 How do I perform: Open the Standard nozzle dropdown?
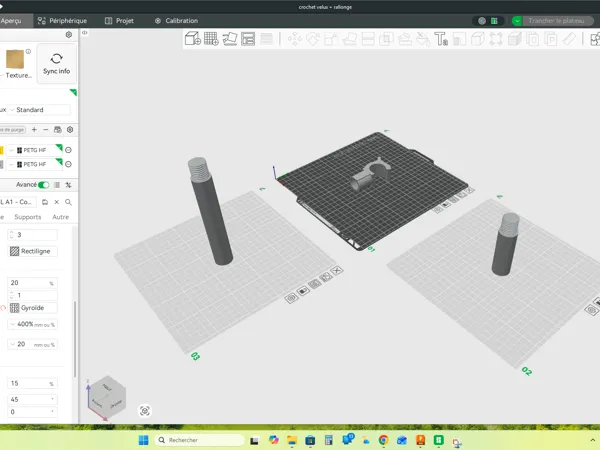(39, 110)
